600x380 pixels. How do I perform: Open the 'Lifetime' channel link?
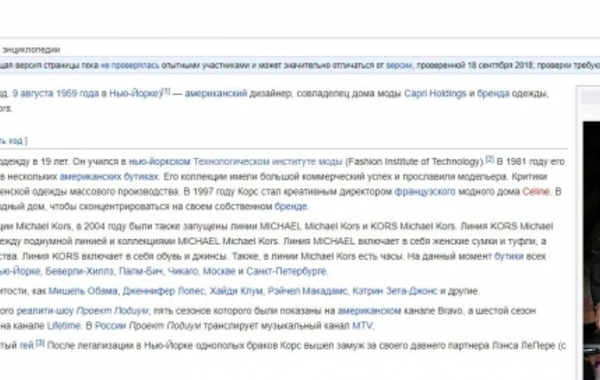click(64, 326)
